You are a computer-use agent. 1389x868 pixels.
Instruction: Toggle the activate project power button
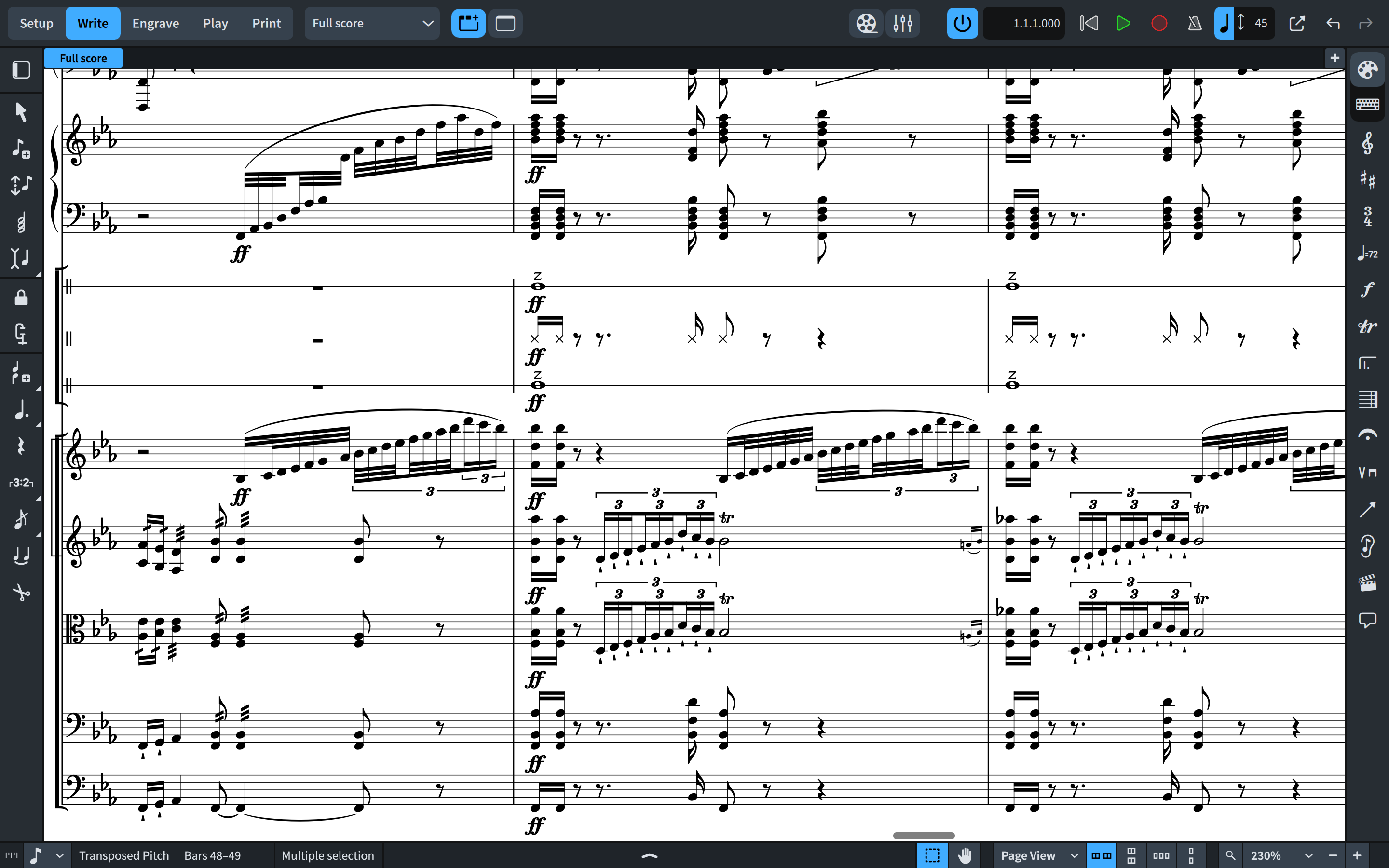pos(963,24)
